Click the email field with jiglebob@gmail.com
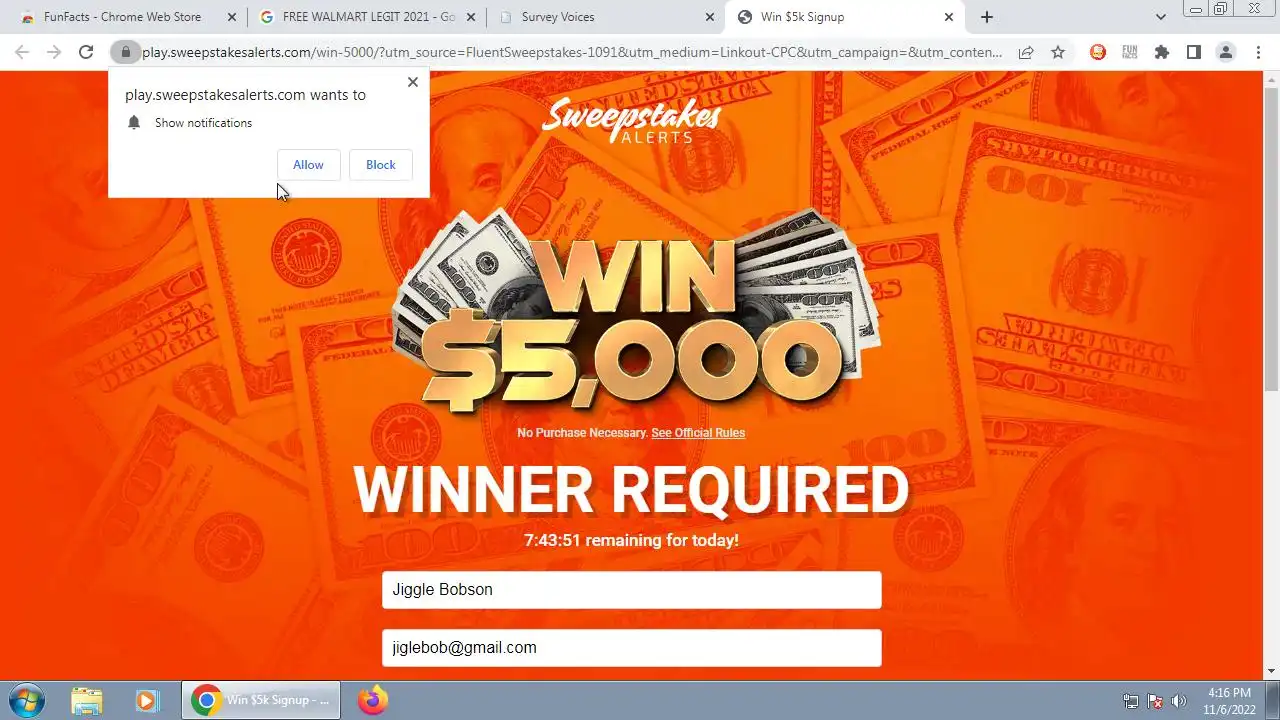1280x720 pixels. coord(632,648)
